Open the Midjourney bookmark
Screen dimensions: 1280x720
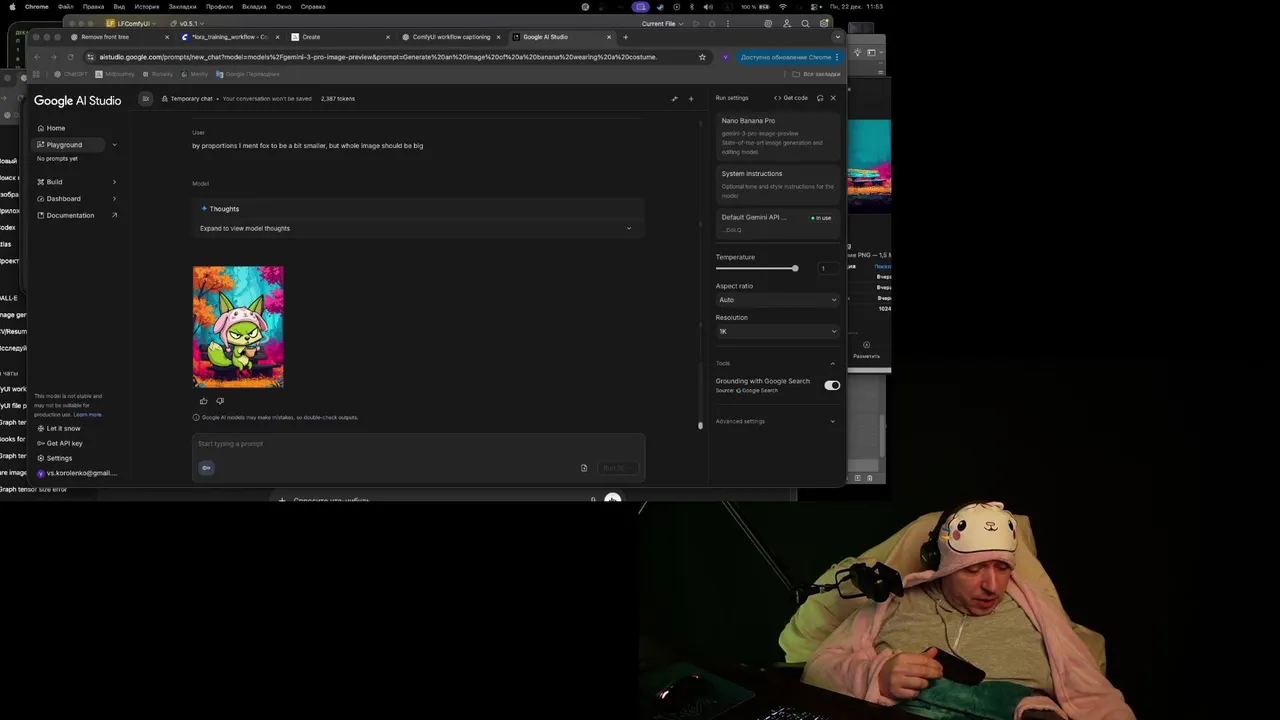(x=115, y=74)
